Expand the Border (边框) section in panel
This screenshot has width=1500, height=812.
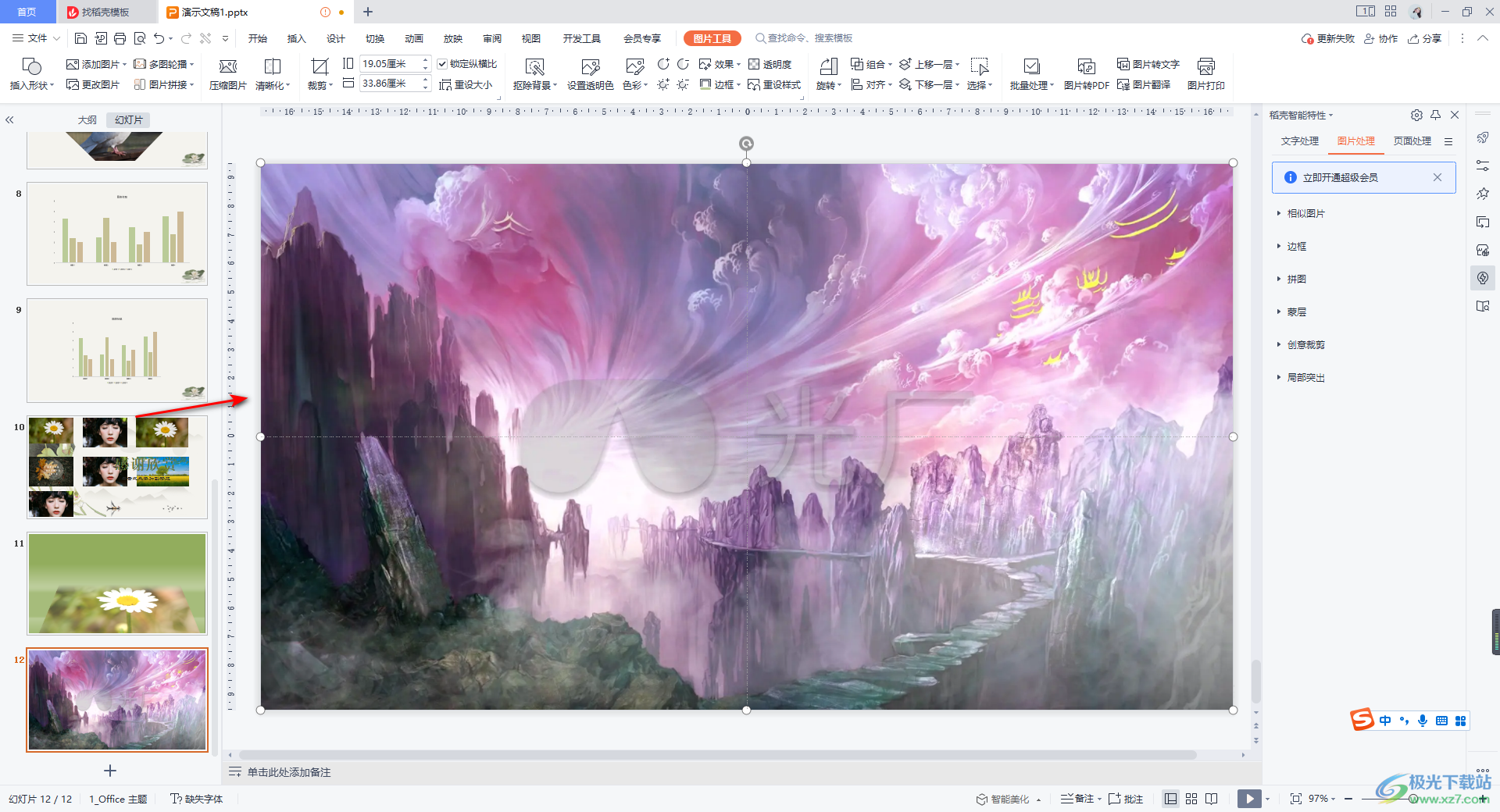(x=1292, y=246)
